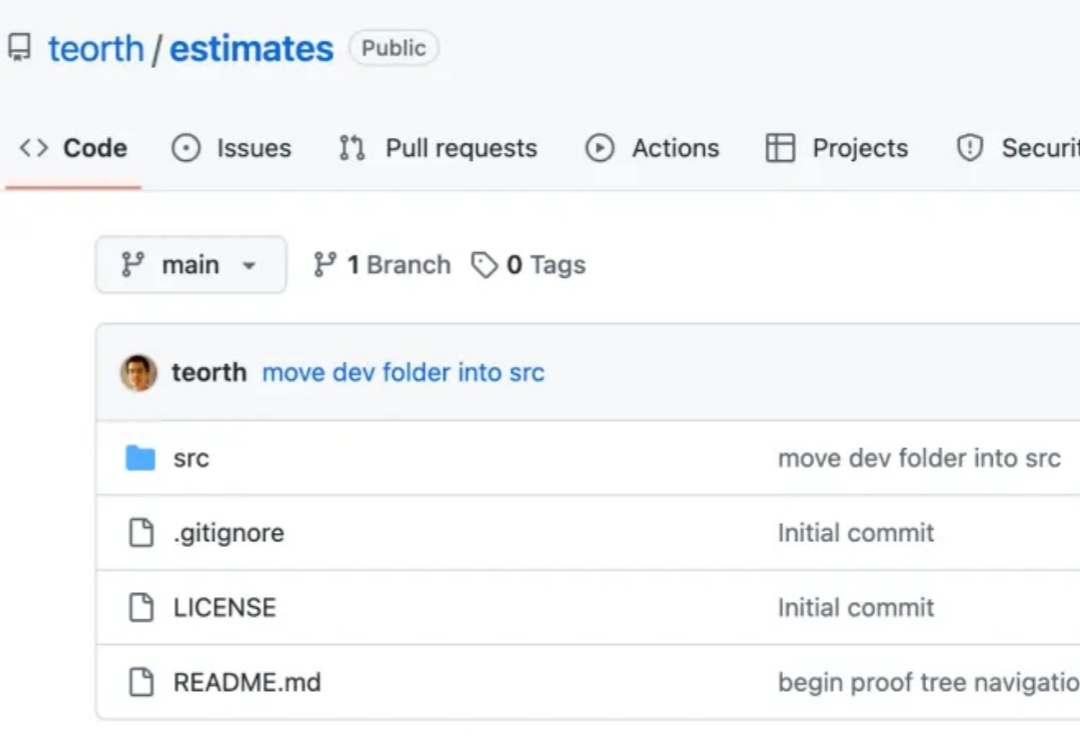Click the tag icon beside 0 Tags
The image size is (1080, 744).
click(x=484, y=265)
